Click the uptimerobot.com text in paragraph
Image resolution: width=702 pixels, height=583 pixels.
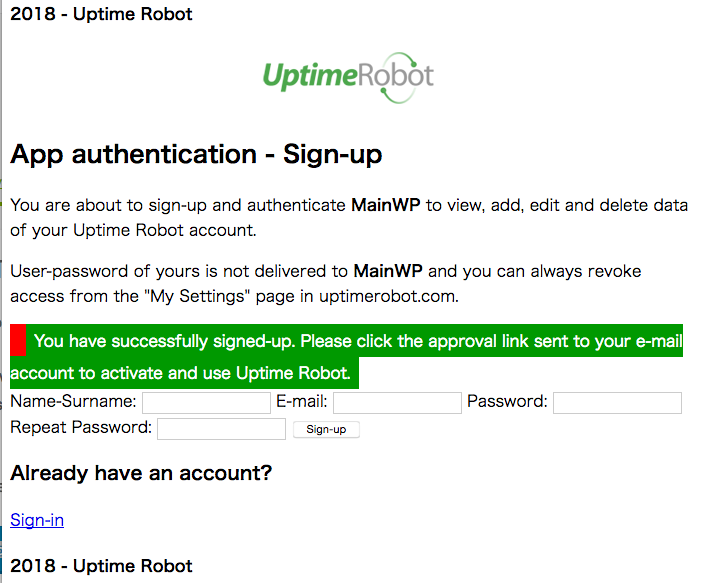pyautogui.click(x=389, y=296)
